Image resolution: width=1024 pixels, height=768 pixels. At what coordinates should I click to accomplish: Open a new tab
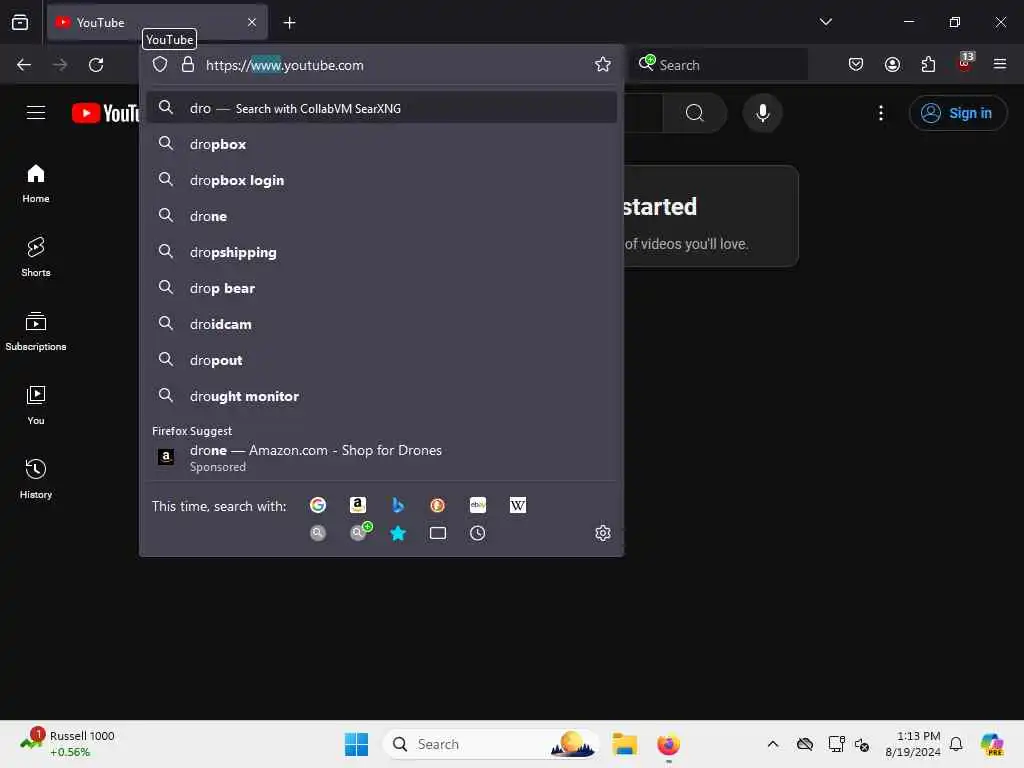(x=289, y=23)
